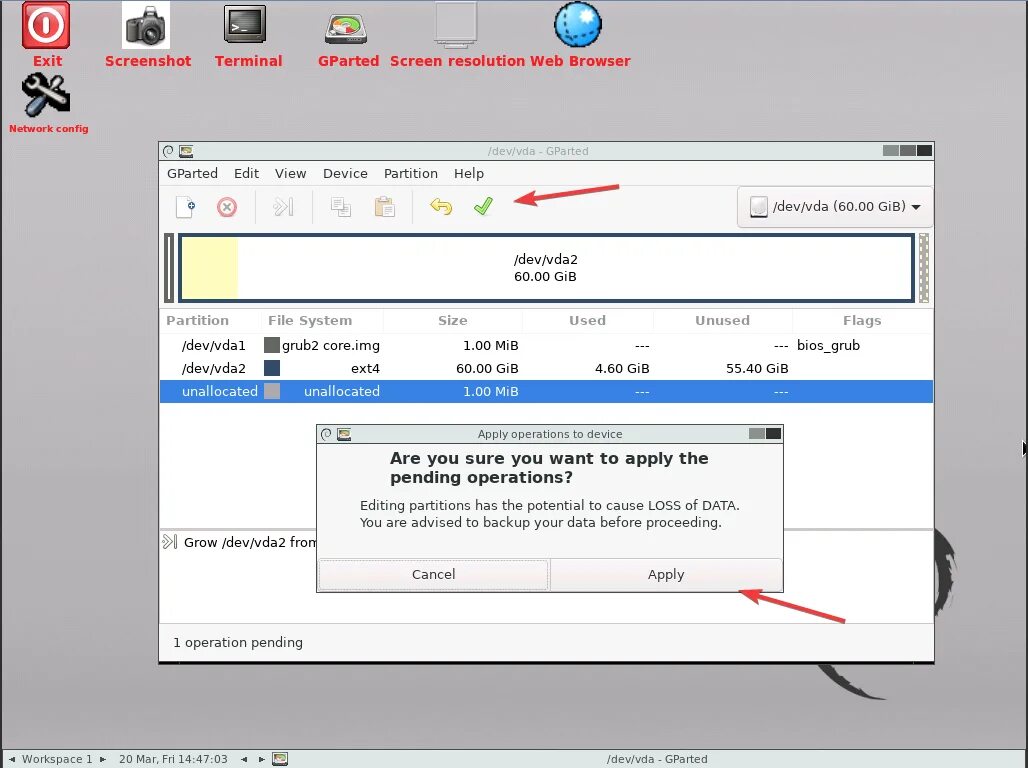Image resolution: width=1028 pixels, height=768 pixels.
Task: Open the Network config tools icon
Action: (46, 94)
